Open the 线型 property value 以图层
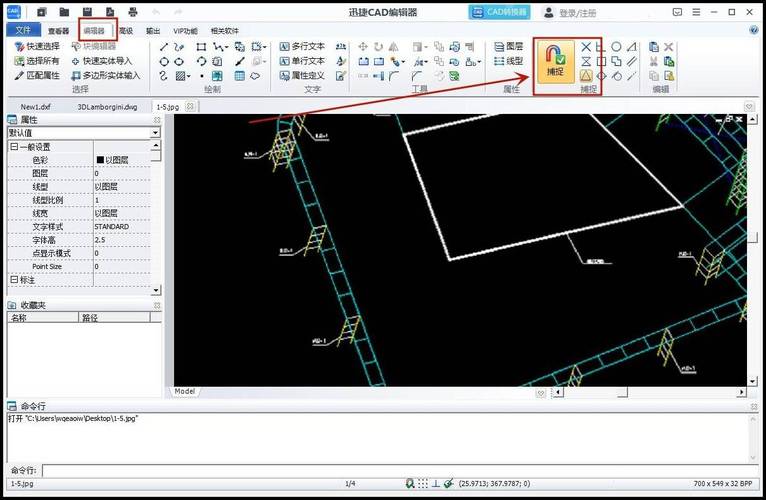This screenshot has width=766, height=500. point(122,187)
